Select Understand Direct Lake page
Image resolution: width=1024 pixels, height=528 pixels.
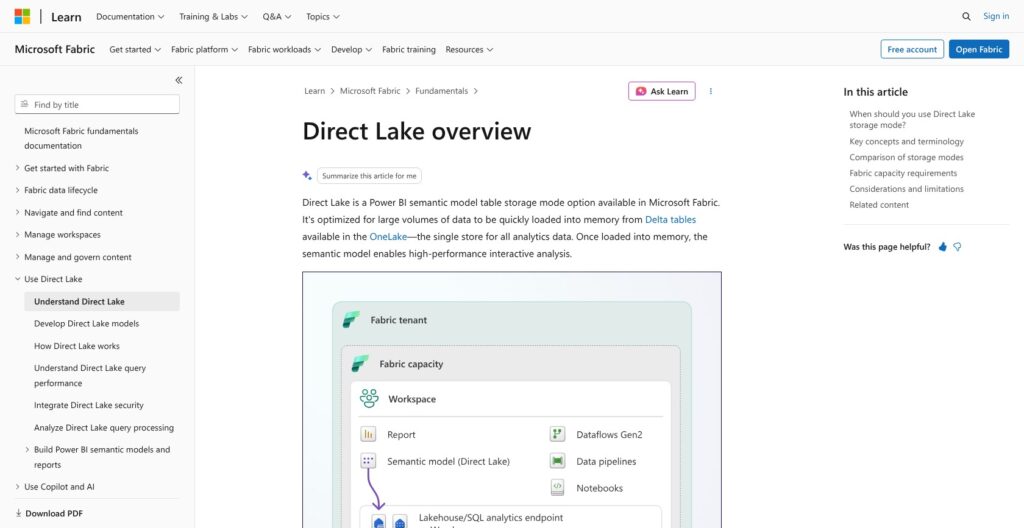102,301
